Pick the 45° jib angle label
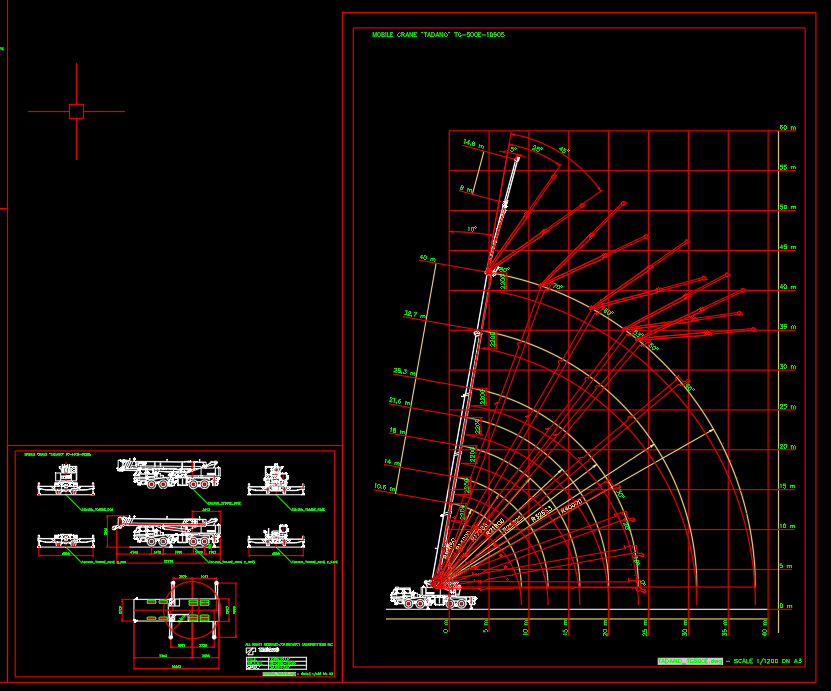This screenshot has height=691, width=831. [563, 151]
